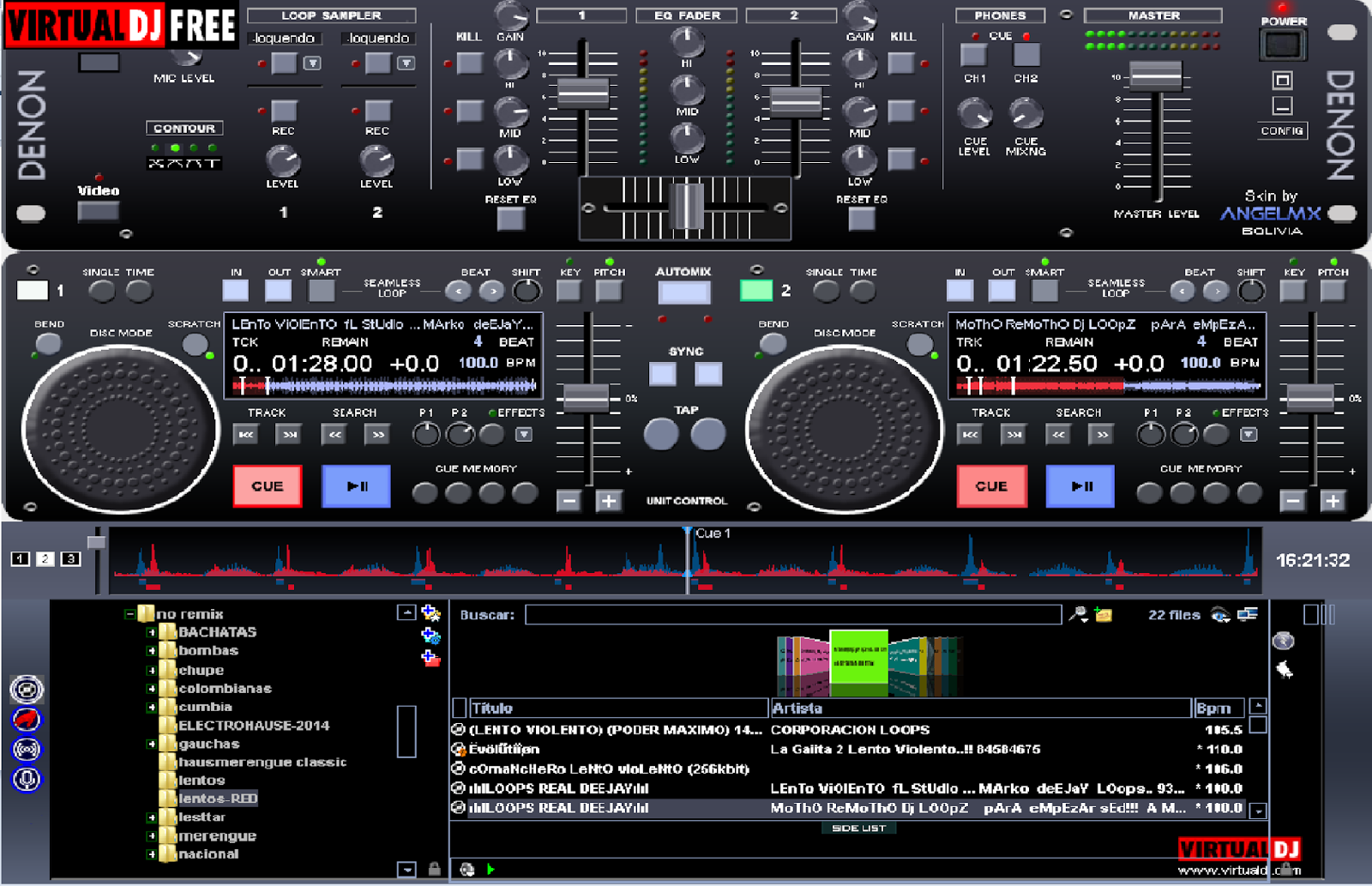Open sampler 1 loquendo dropdown arrow
Screen dimensions: 1372x886
[x=312, y=63]
